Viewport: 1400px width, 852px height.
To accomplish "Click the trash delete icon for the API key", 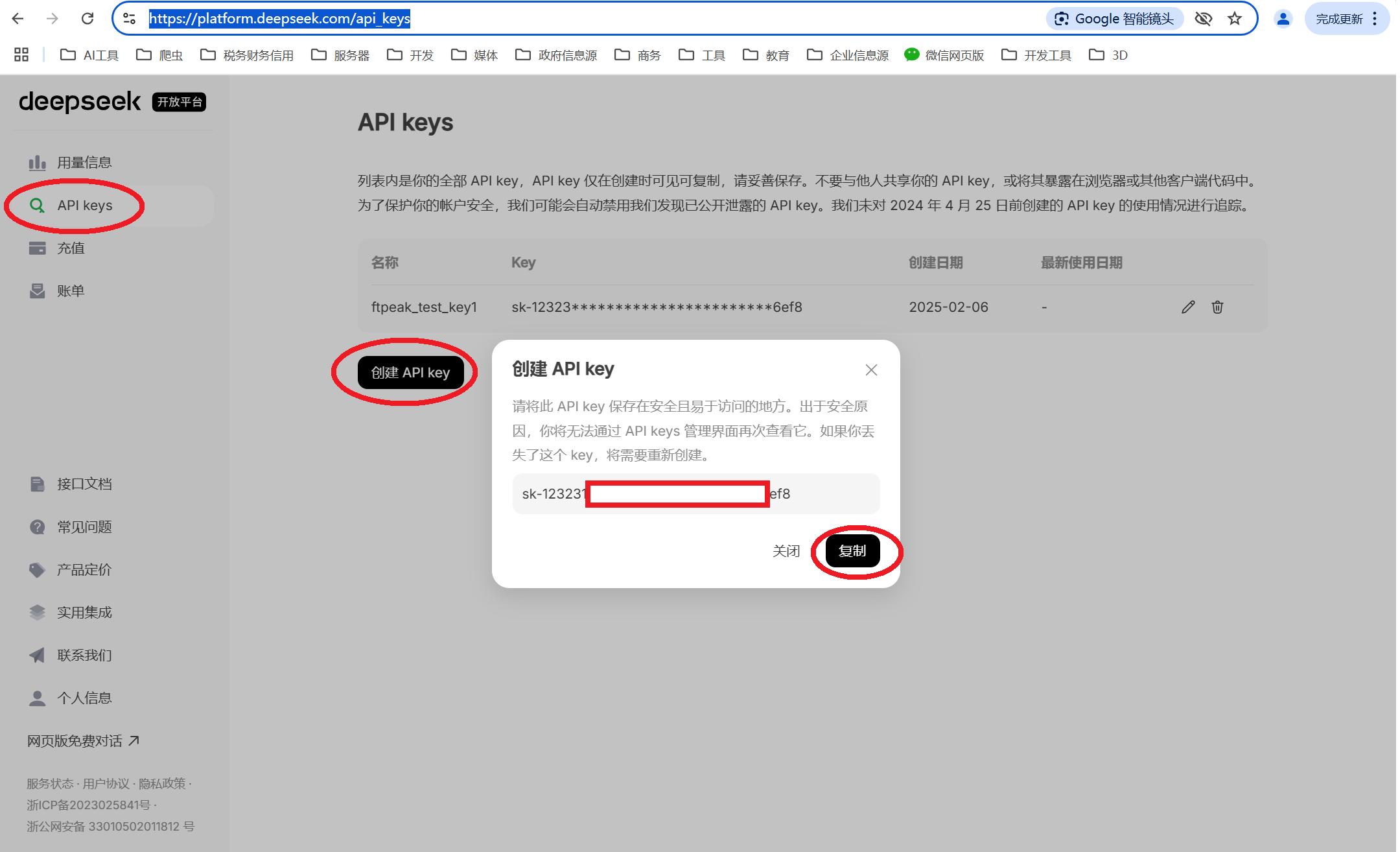I will tap(1217, 307).
